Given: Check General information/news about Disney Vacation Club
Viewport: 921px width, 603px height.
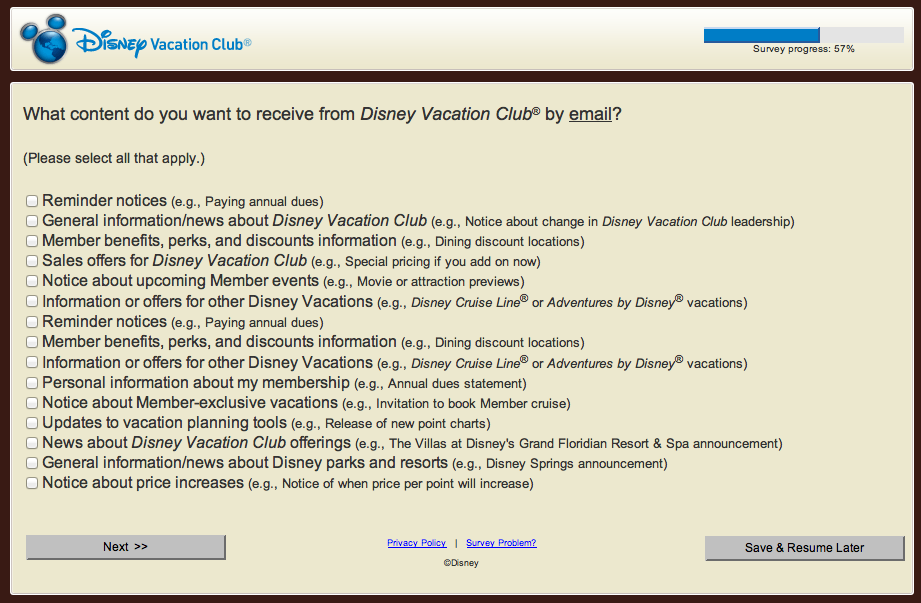Looking at the screenshot, I should (x=32, y=221).
